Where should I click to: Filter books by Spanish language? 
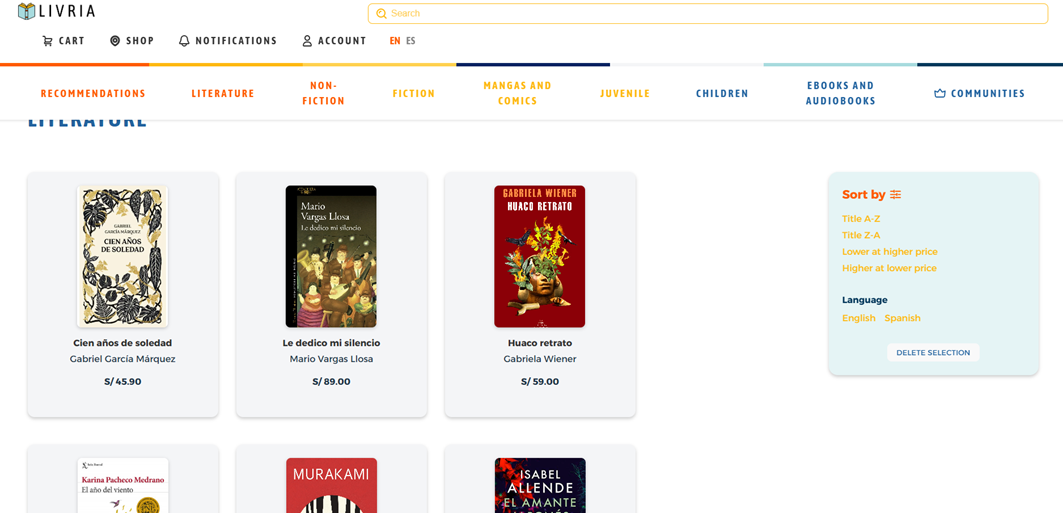902,318
